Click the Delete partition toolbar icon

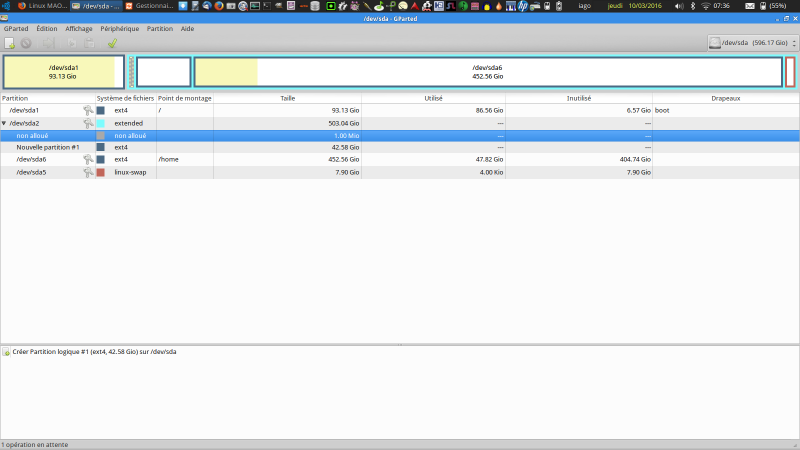coord(26,43)
